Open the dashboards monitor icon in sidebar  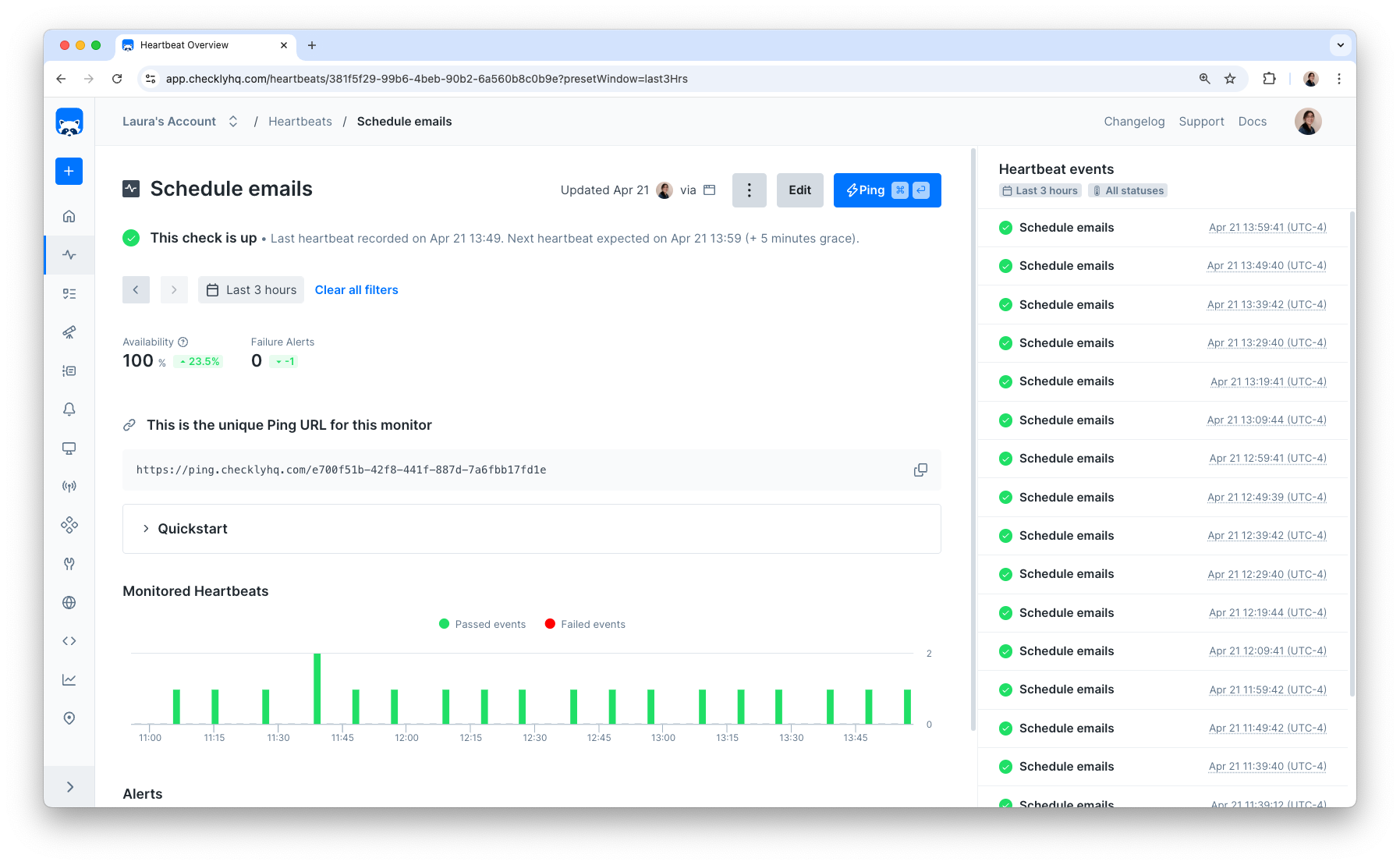[69, 448]
